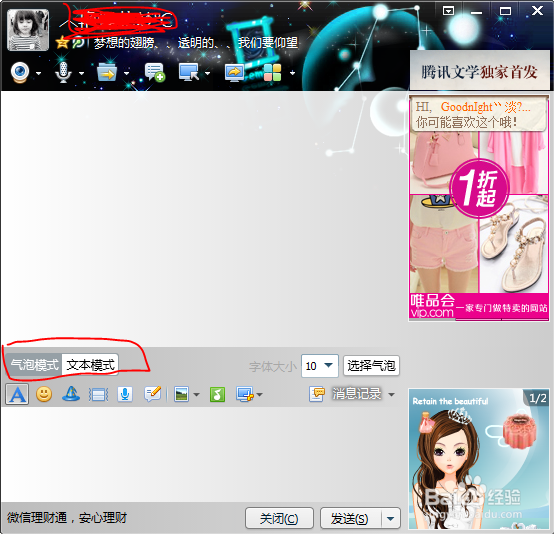Expand more apps arrow in top toolbar
554x534 pixels.
[292, 73]
